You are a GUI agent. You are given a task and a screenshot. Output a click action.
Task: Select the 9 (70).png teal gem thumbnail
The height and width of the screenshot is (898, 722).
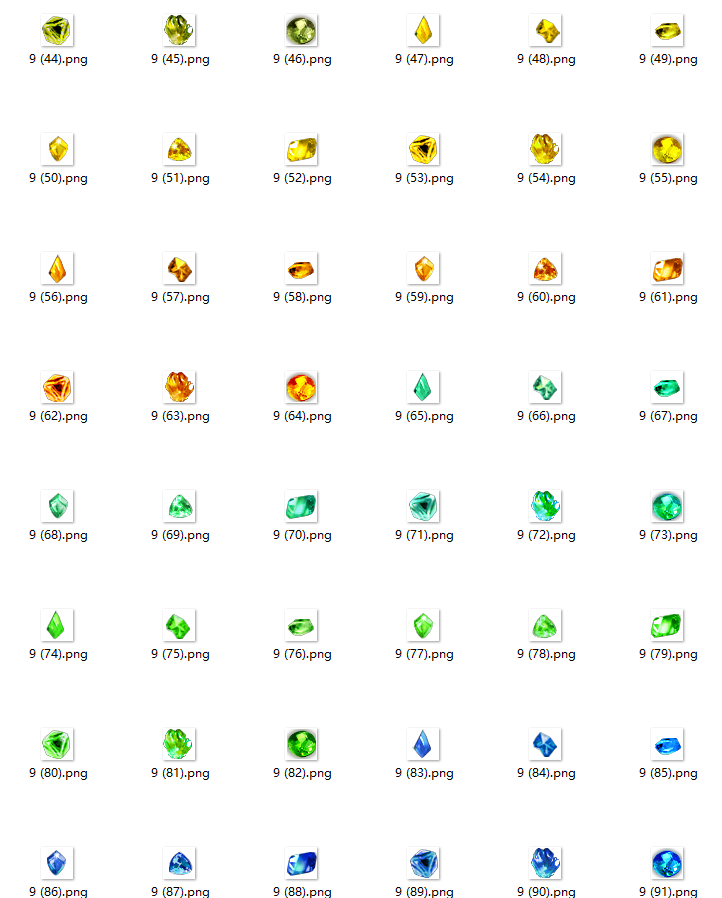tap(302, 507)
